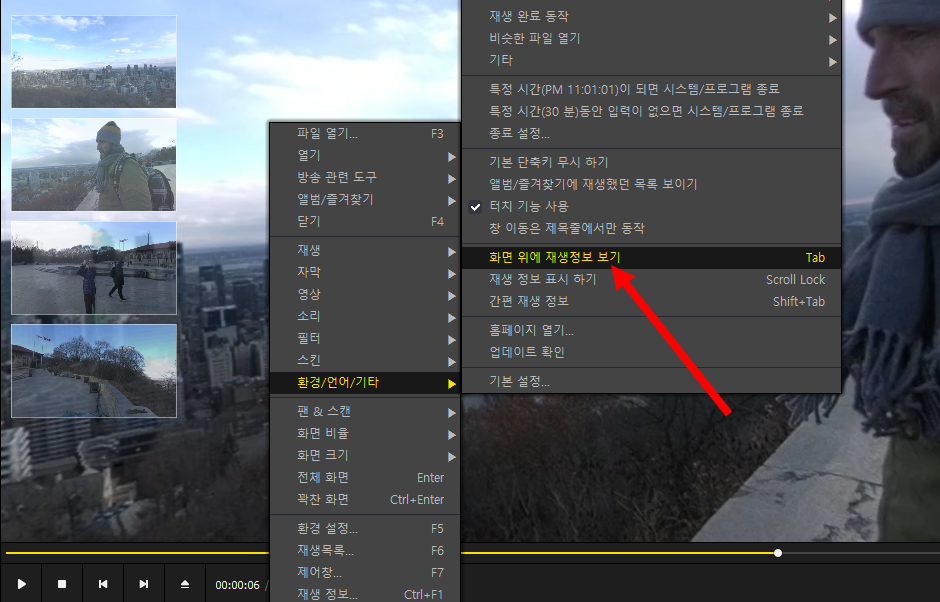940x602 pixels.
Task: Click the Play button
Action: click(22, 583)
